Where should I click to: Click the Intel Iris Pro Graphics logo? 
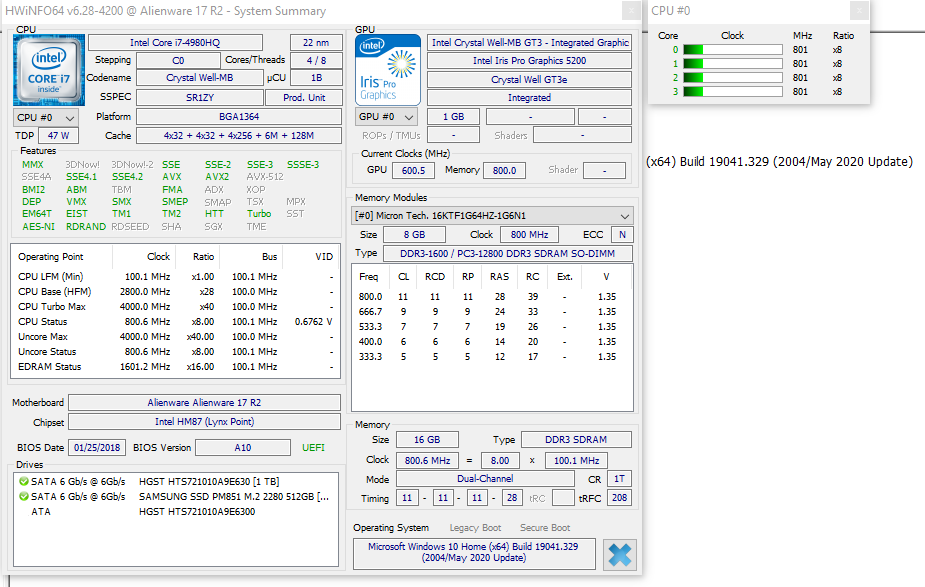(388, 70)
